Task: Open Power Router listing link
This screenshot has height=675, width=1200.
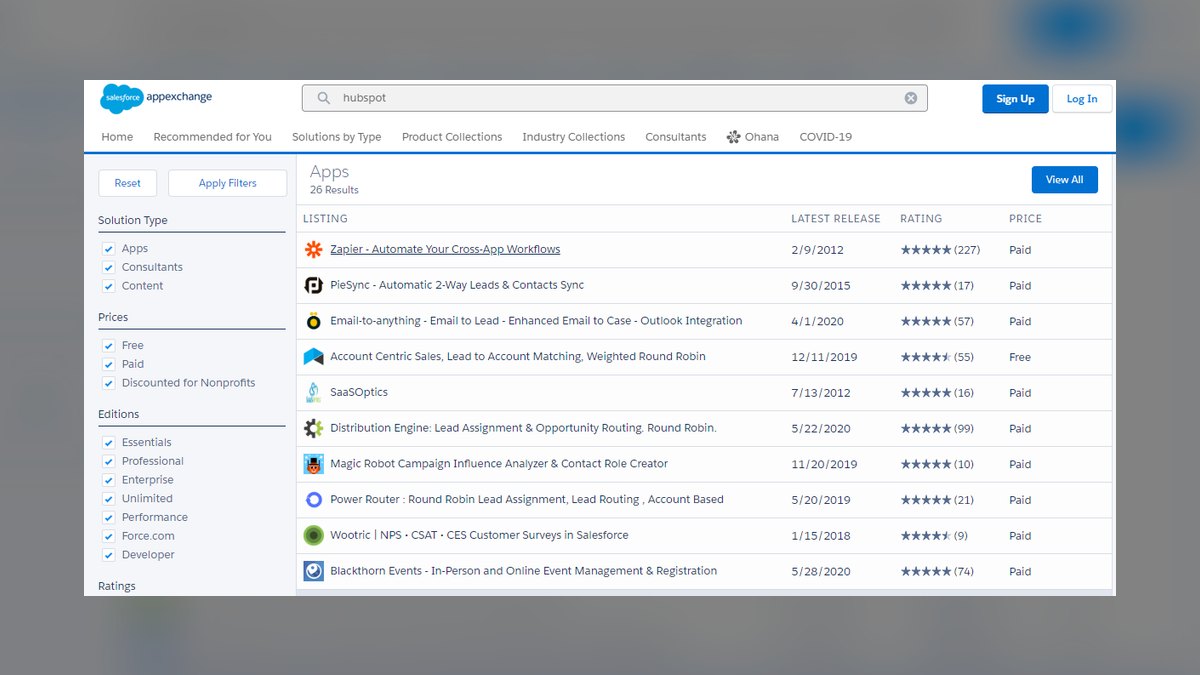Action: 527,500
